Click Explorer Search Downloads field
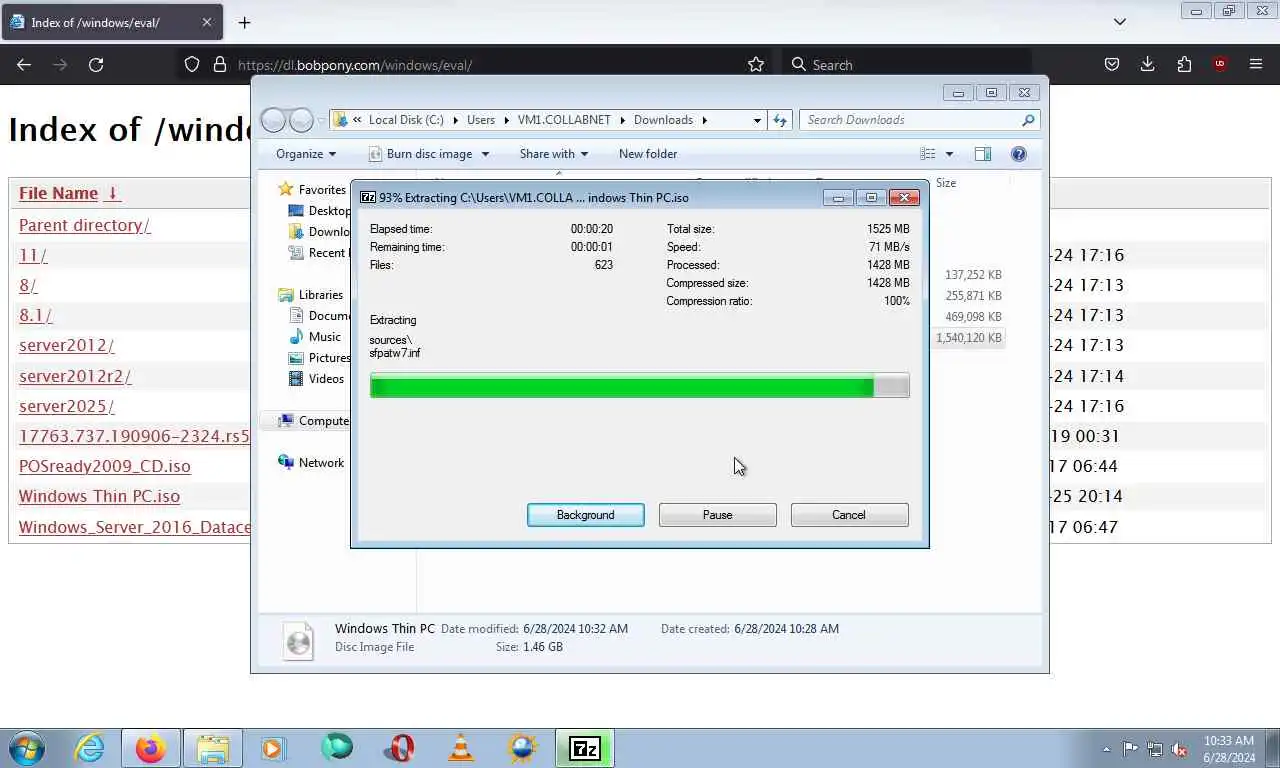Viewport: 1280px width, 768px height. point(919,120)
